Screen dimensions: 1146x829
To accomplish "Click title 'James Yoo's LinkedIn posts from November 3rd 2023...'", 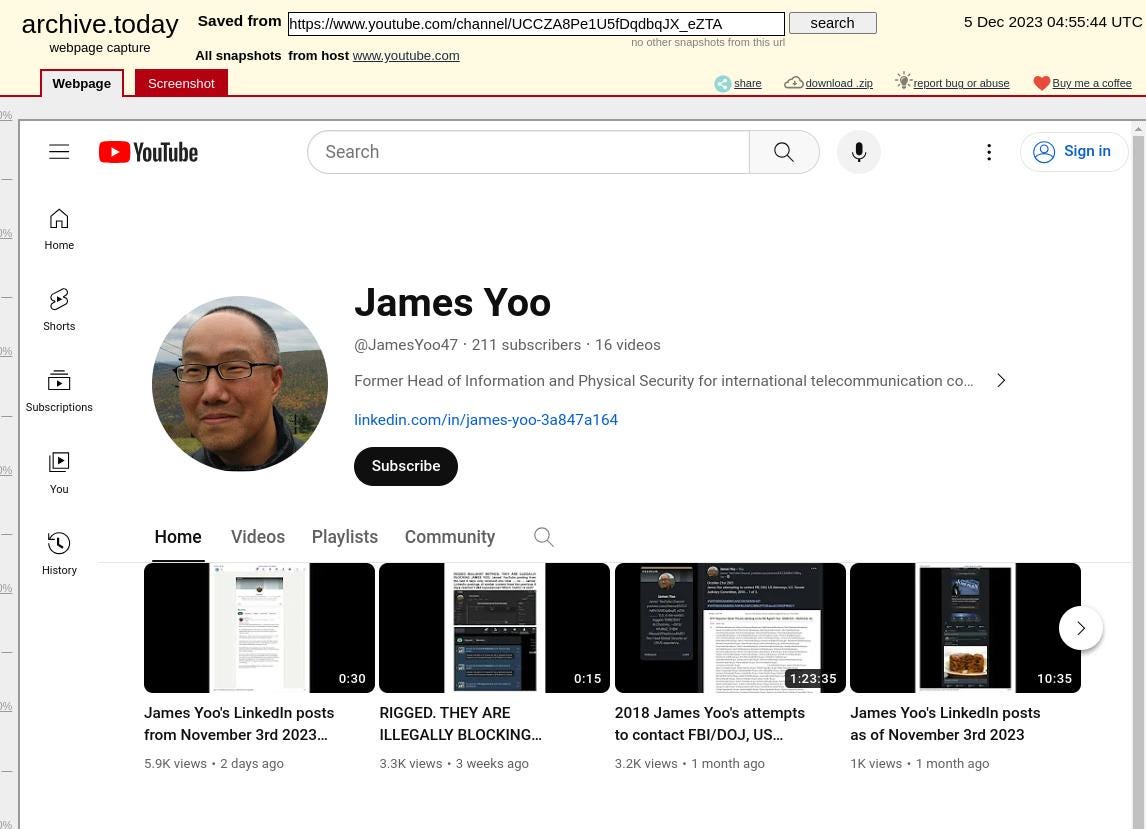I will coord(239,724).
